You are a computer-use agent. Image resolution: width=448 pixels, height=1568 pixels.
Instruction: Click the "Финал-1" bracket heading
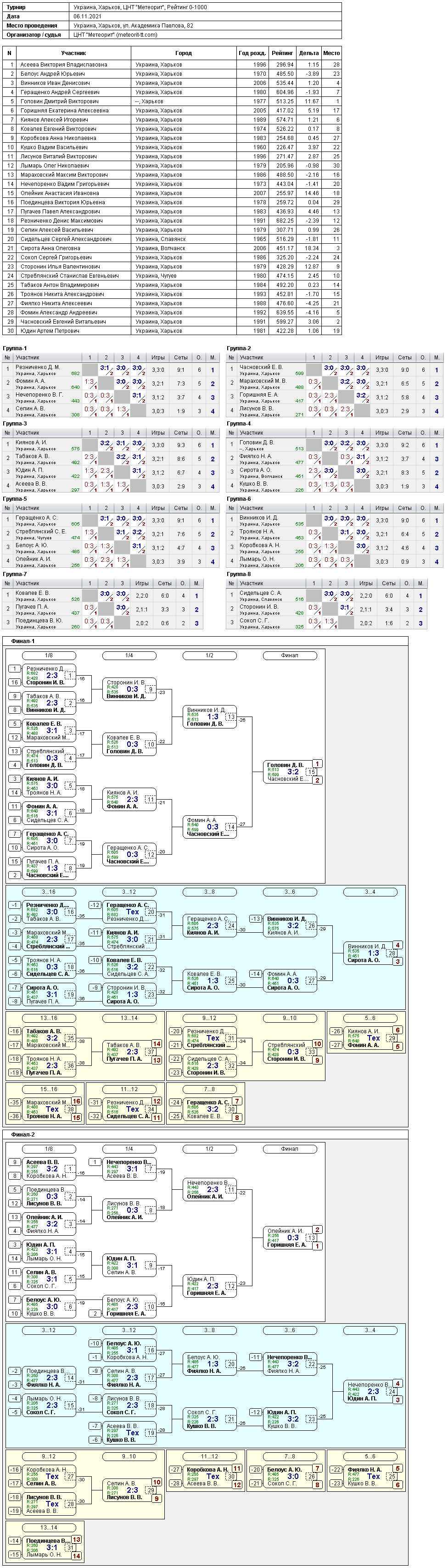23,641
